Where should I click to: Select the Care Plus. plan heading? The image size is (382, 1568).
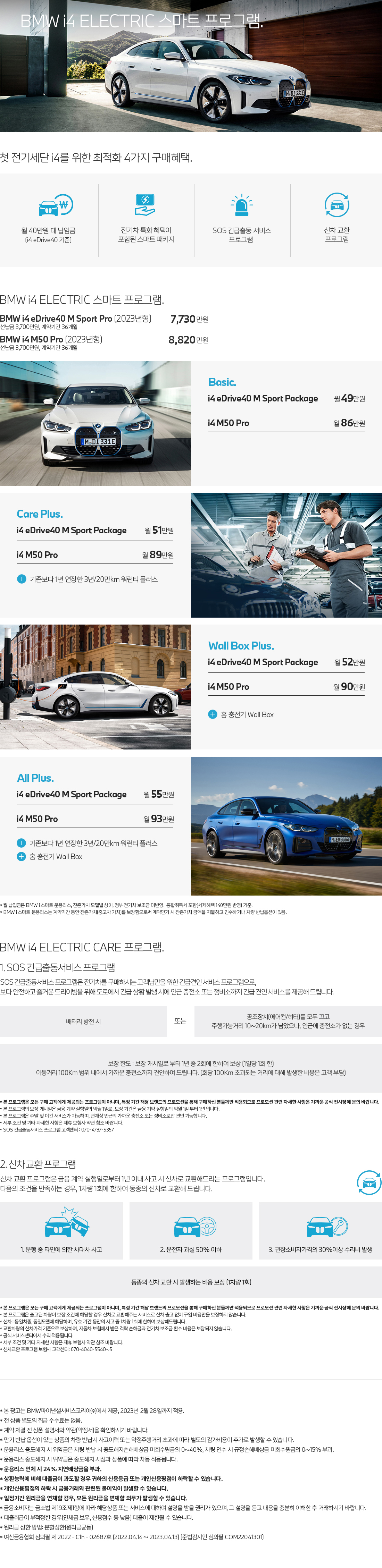(x=40, y=514)
